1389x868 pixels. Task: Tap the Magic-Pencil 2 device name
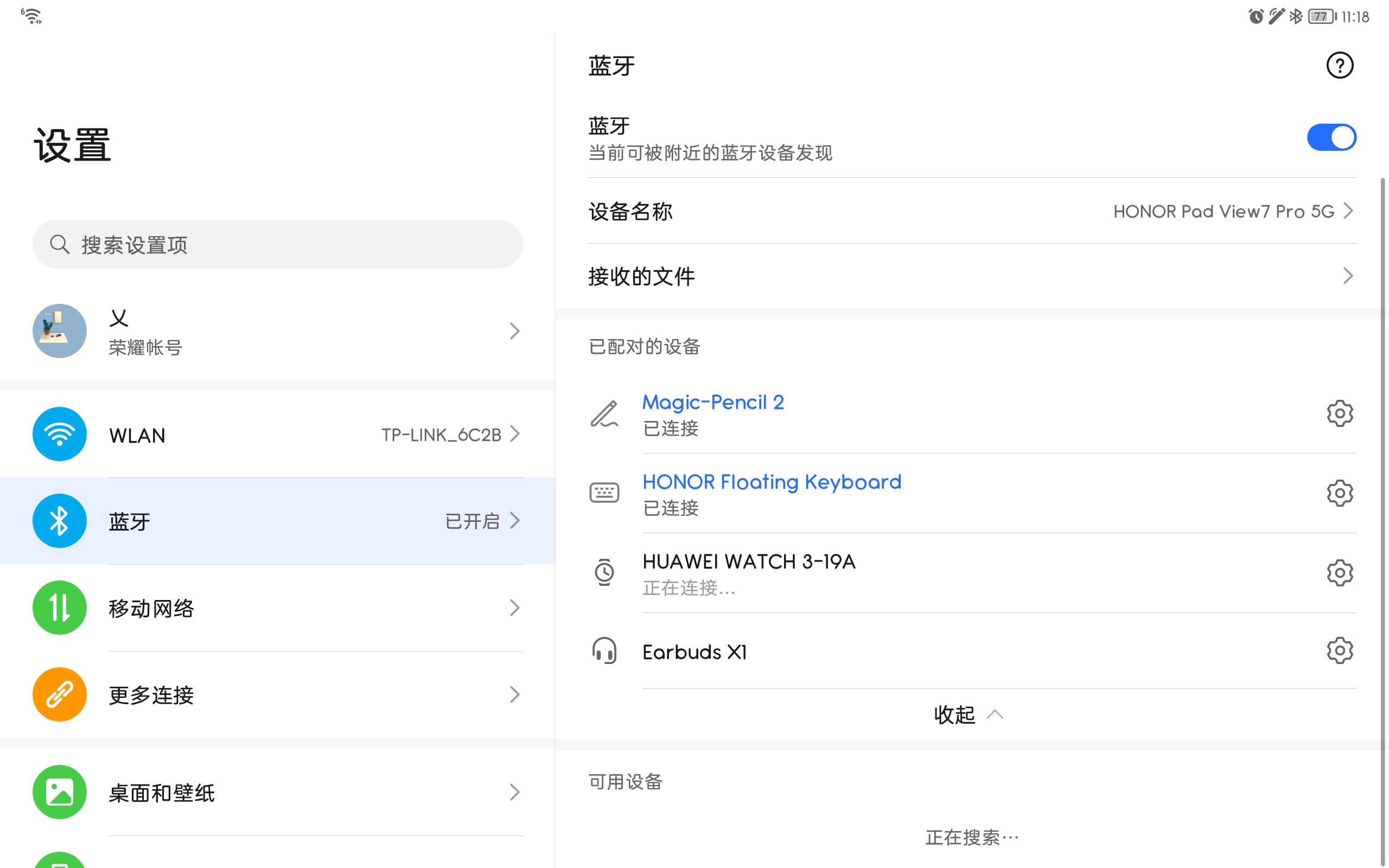(x=713, y=403)
